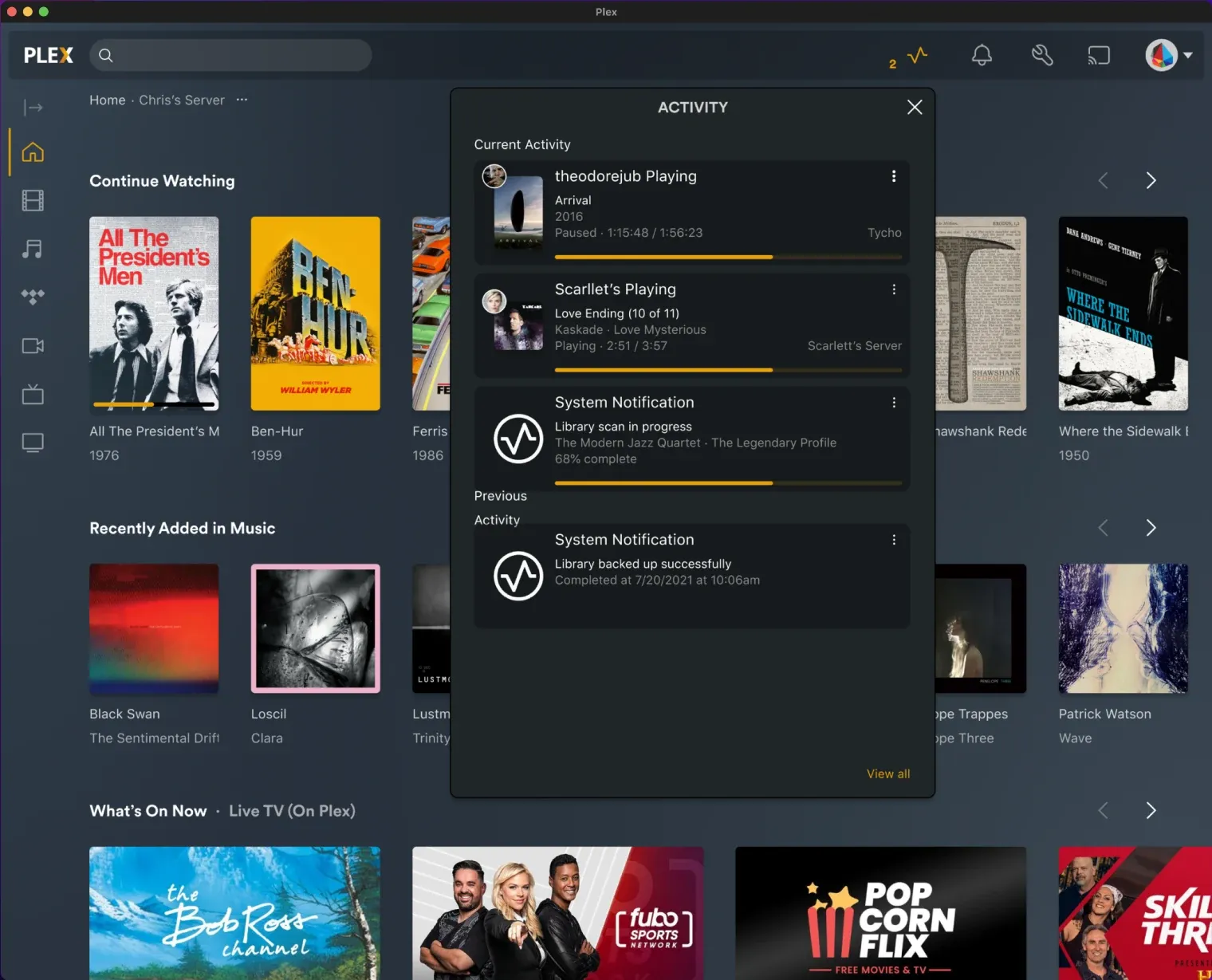Open the Tidal sidebar icon
The height and width of the screenshot is (980, 1212).
coord(33,297)
